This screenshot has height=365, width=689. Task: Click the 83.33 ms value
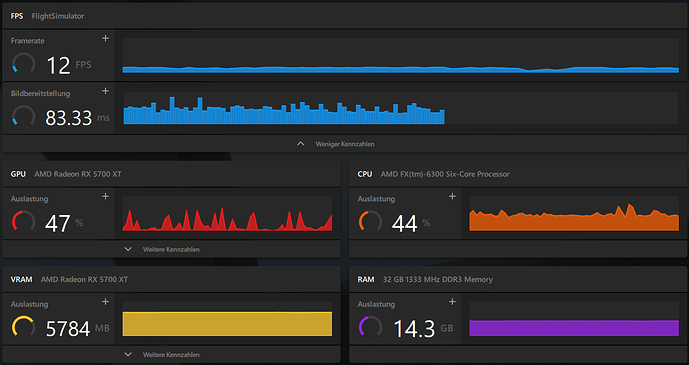pyautogui.click(x=77, y=118)
